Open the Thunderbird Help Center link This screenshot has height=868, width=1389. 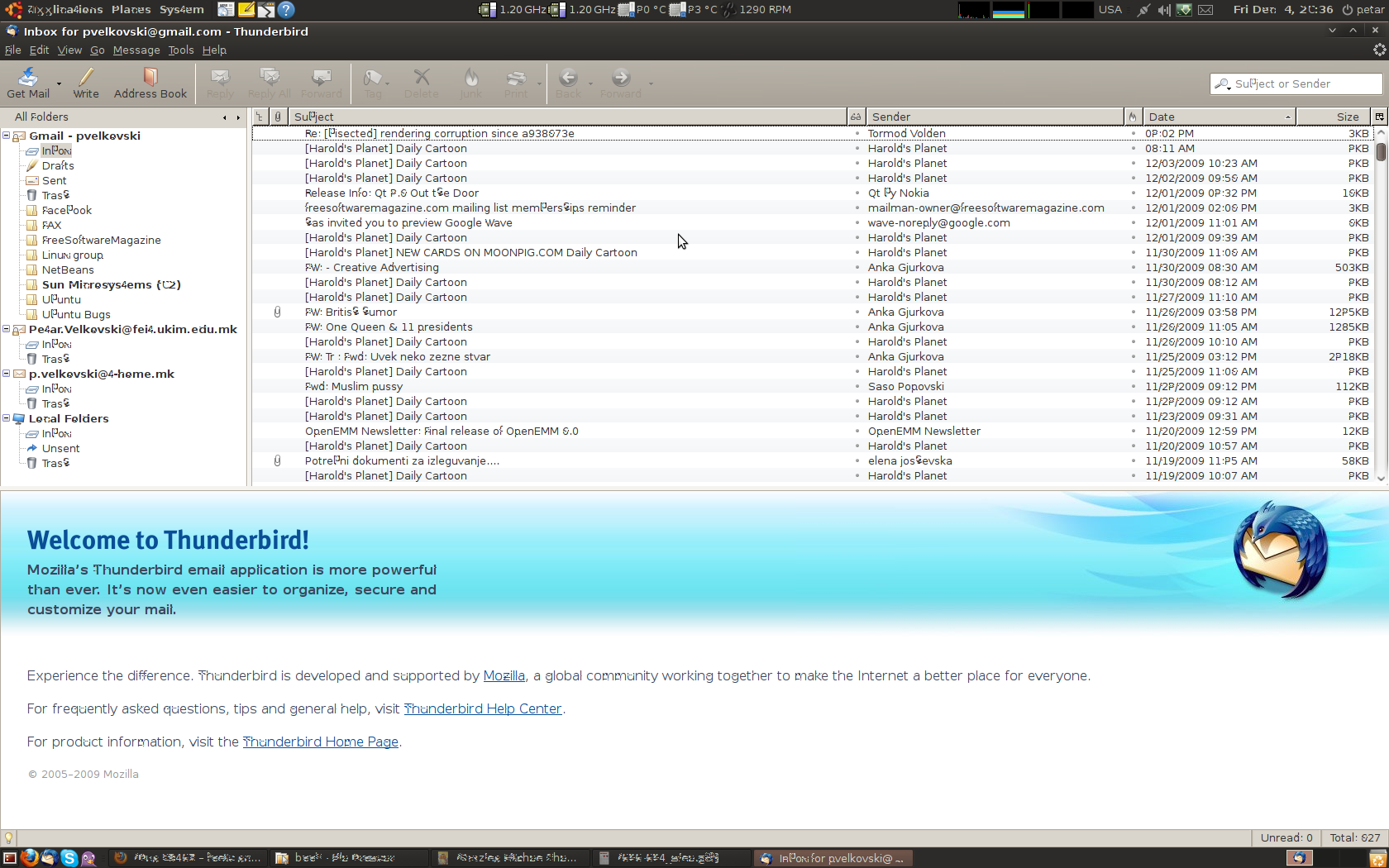coord(482,708)
